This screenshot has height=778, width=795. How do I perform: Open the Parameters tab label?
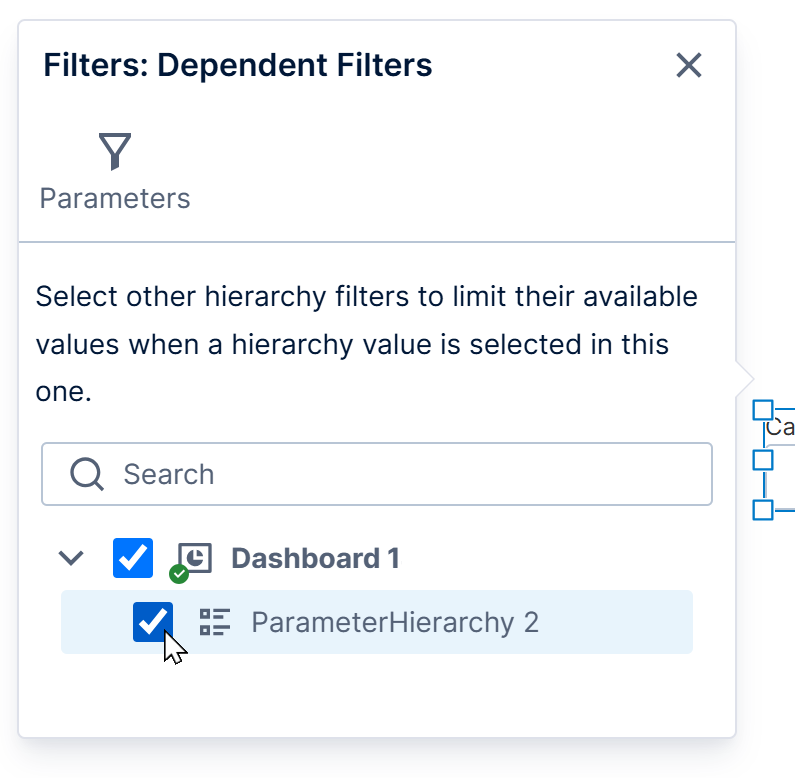point(115,198)
